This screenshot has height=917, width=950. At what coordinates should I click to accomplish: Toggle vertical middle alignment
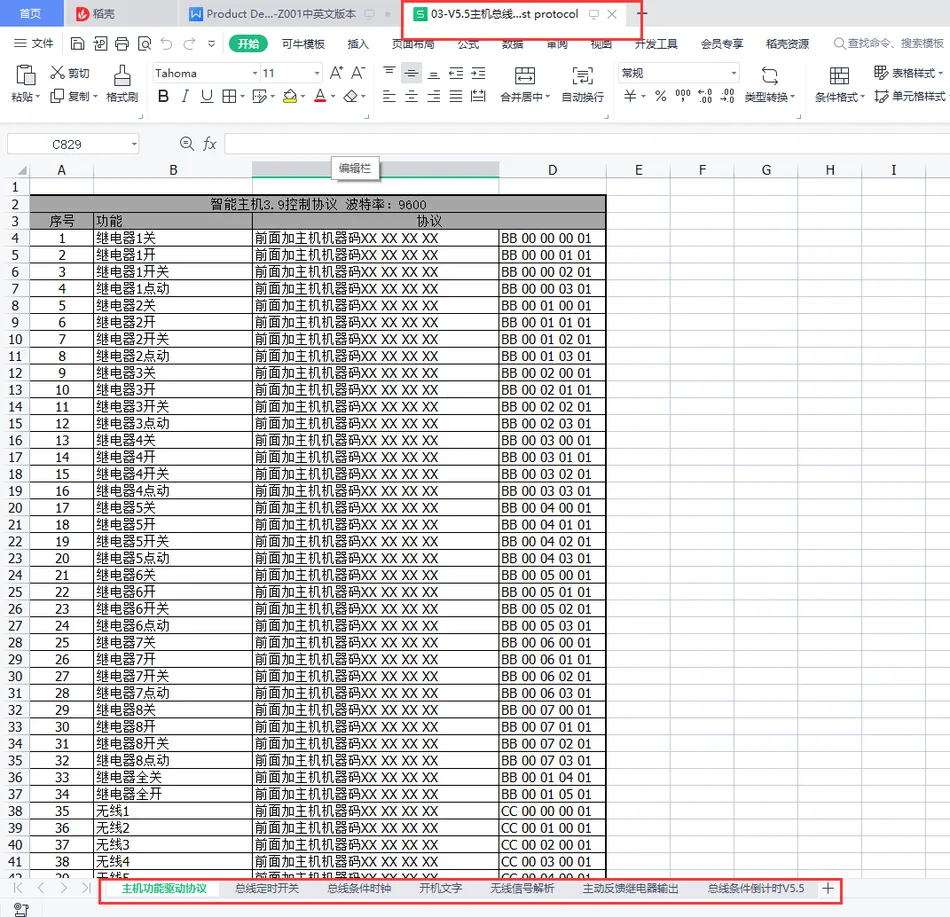click(x=411, y=73)
